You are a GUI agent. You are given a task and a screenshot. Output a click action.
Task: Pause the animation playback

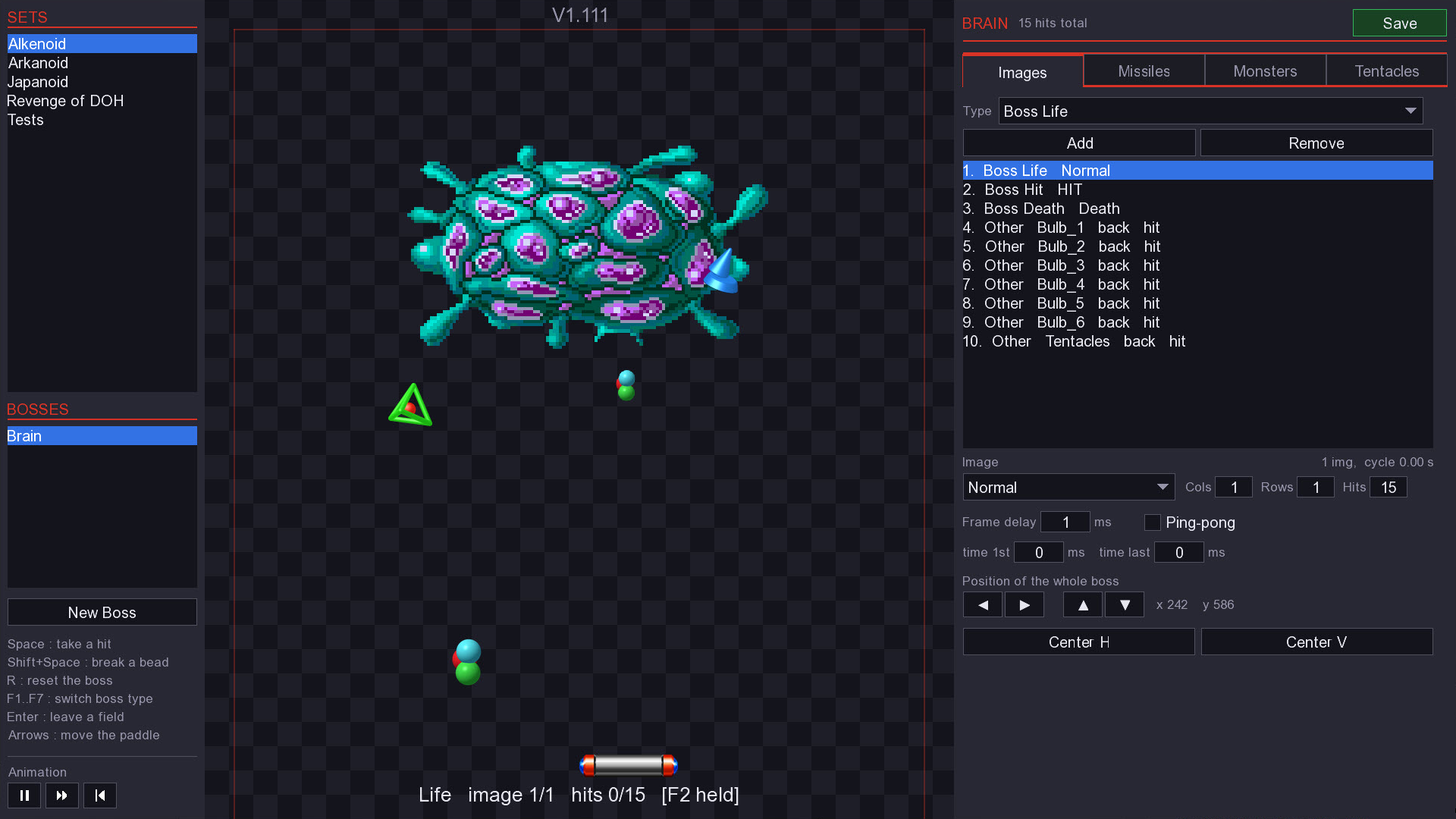24,795
